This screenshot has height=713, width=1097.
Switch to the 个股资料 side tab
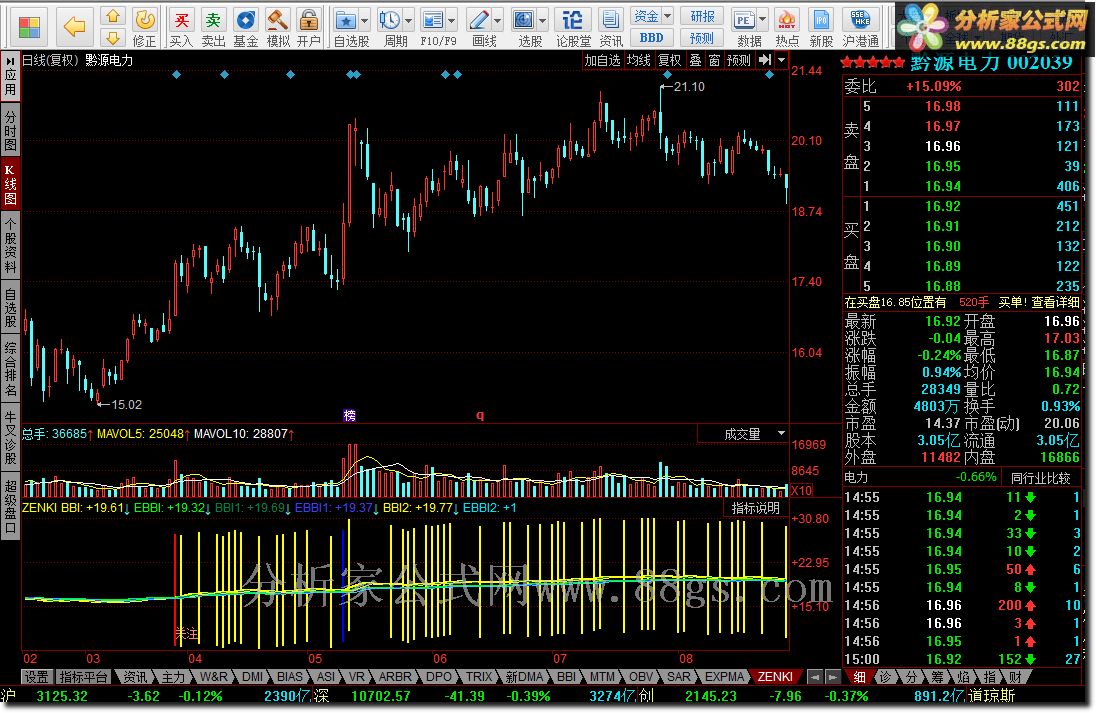pyautogui.click(x=10, y=244)
